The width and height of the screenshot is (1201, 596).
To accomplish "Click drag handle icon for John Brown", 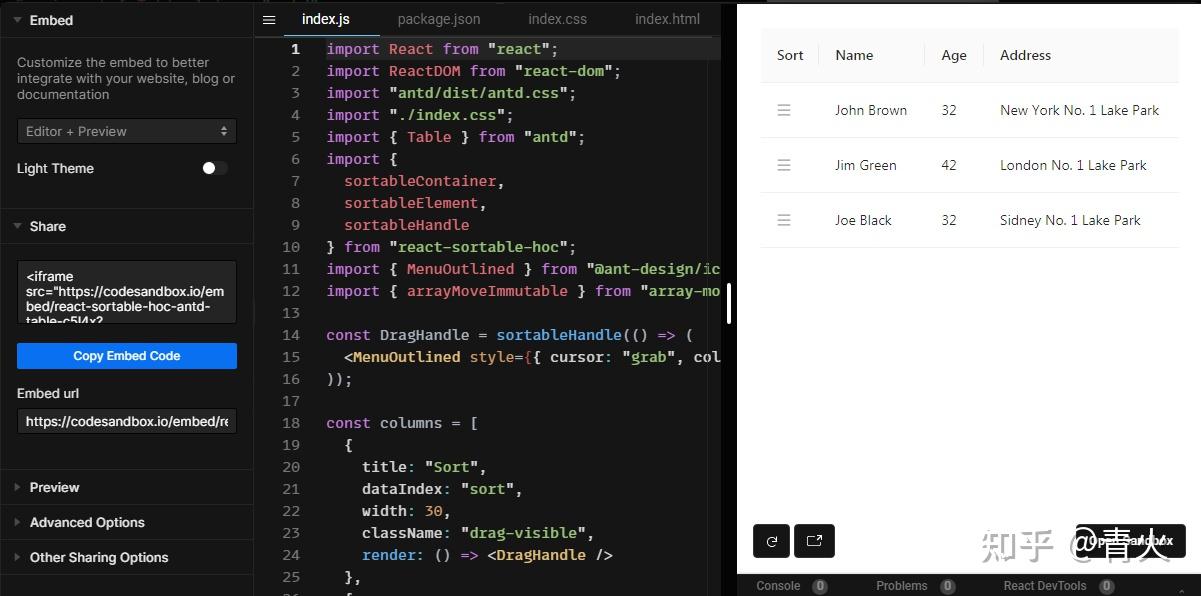I will (x=784, y=110).
